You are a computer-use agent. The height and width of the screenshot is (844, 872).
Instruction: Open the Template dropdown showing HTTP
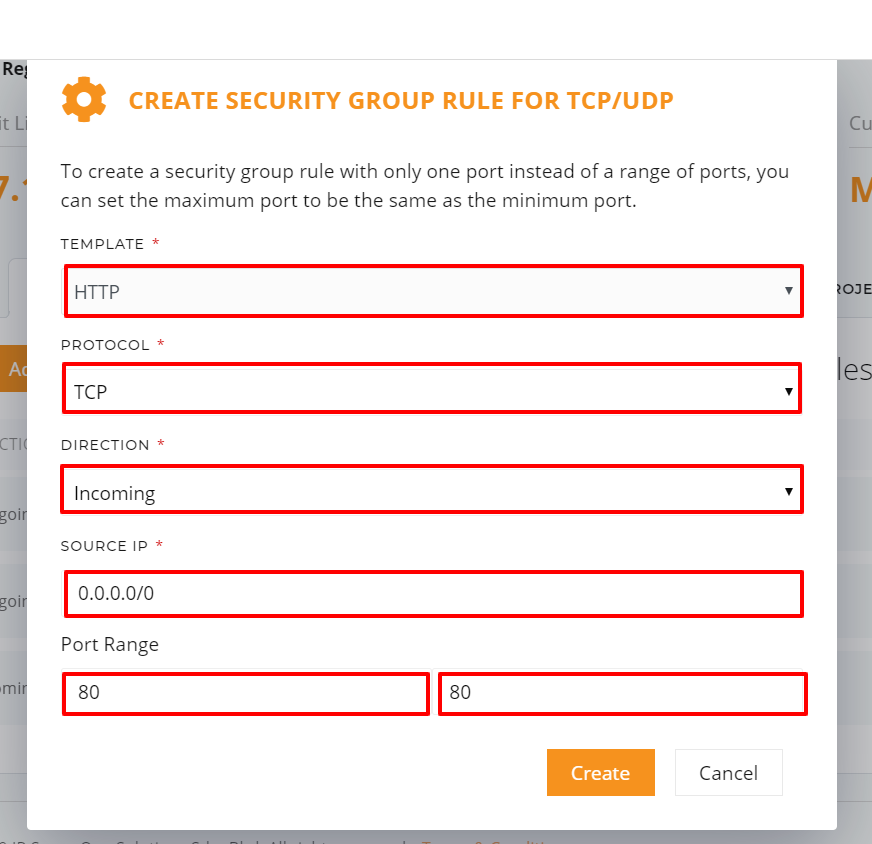433,291
